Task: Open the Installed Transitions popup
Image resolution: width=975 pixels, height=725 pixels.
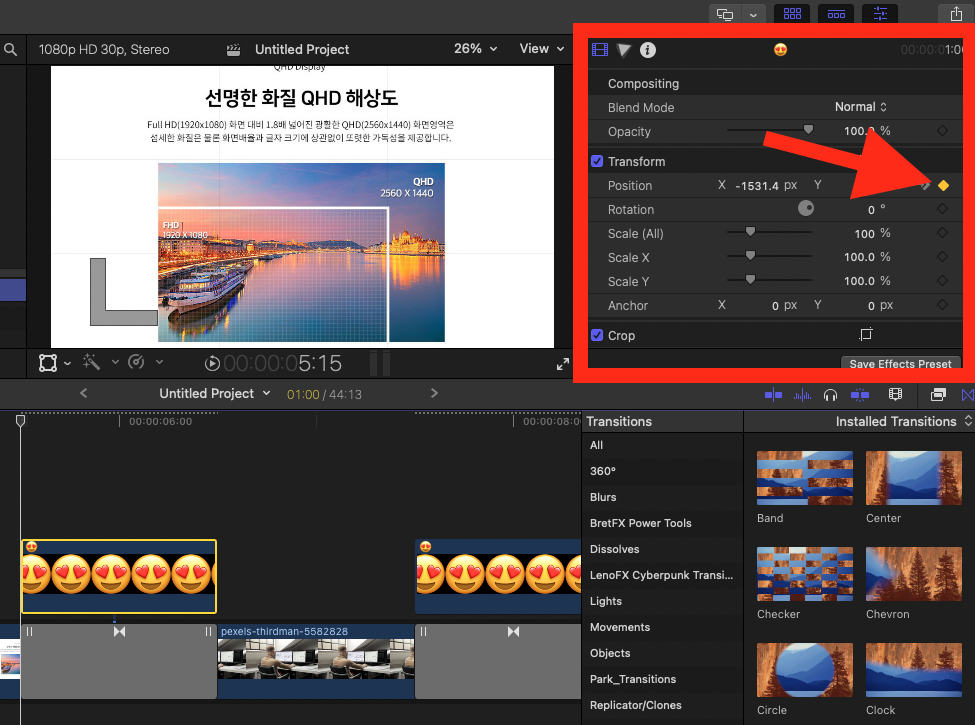Action: point(903,422)
